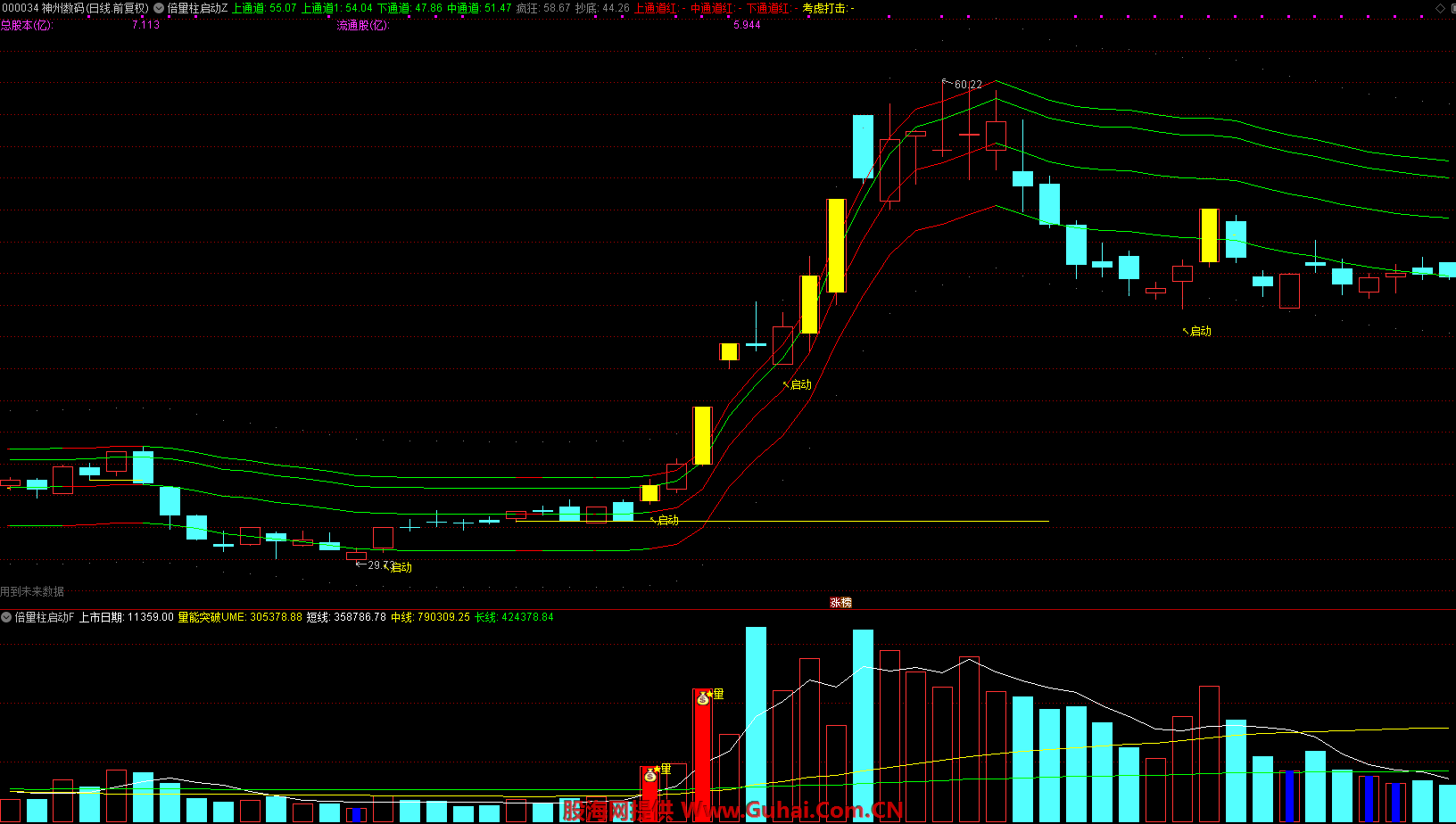The height and width of the screenshot is (824, 1456).
Task: Click the 60.22 high price label
Action: (968, 85)
